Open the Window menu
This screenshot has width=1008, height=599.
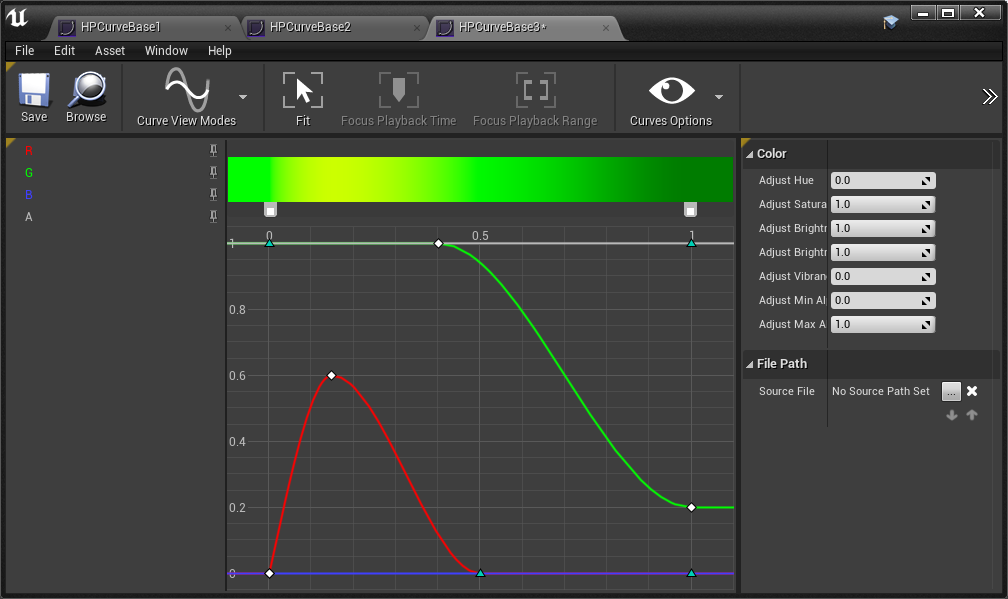166,51
